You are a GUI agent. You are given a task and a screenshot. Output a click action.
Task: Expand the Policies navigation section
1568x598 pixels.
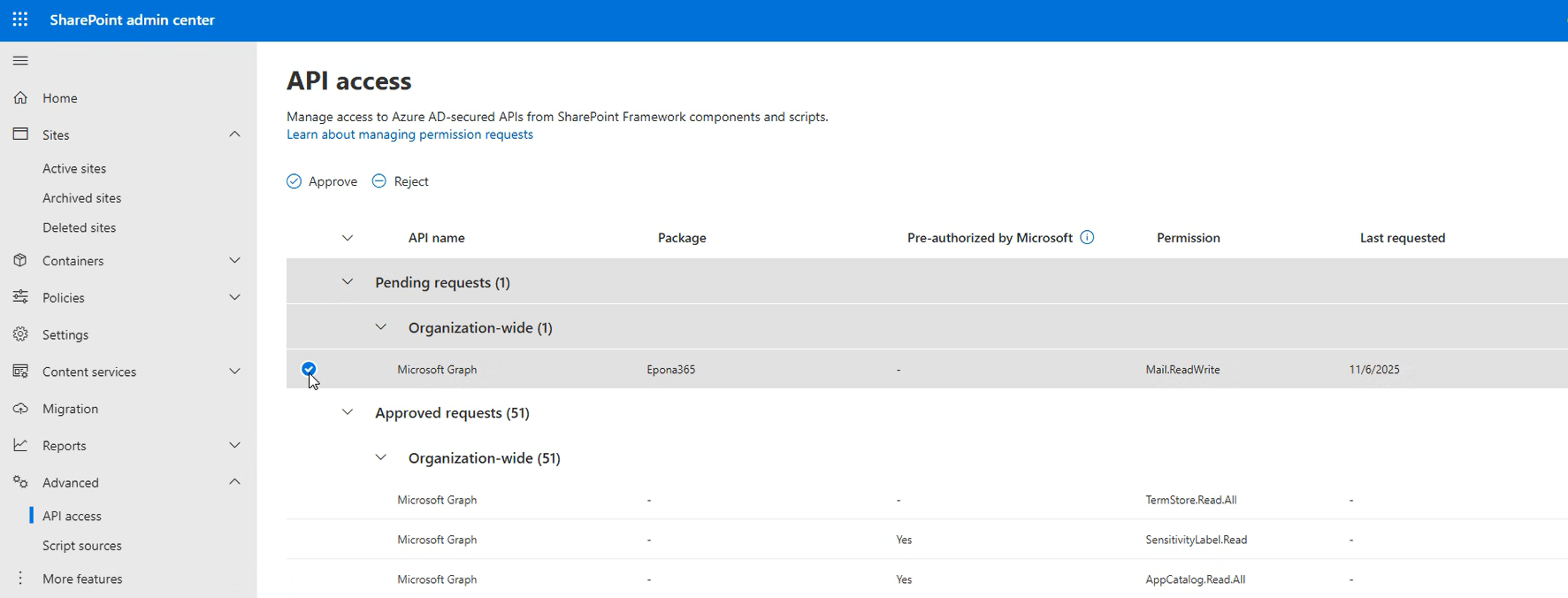tap(234, 298)
